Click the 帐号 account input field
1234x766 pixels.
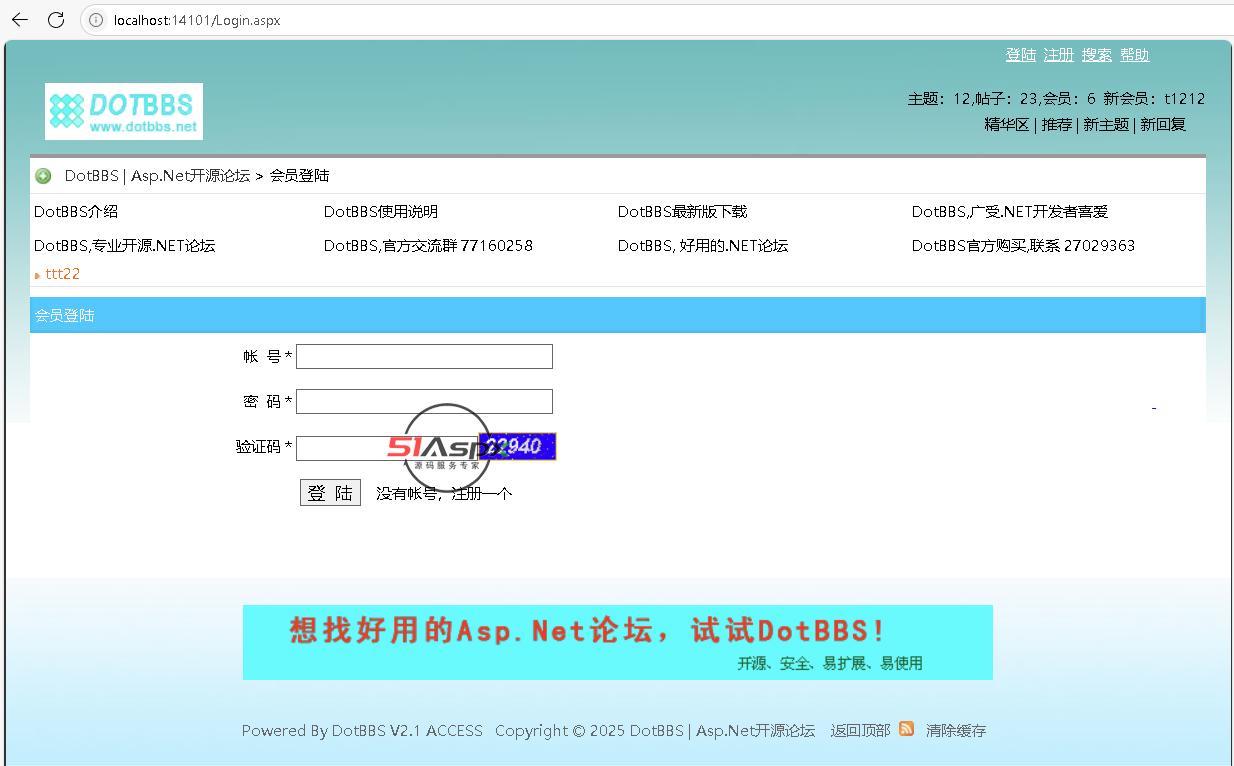424,356
